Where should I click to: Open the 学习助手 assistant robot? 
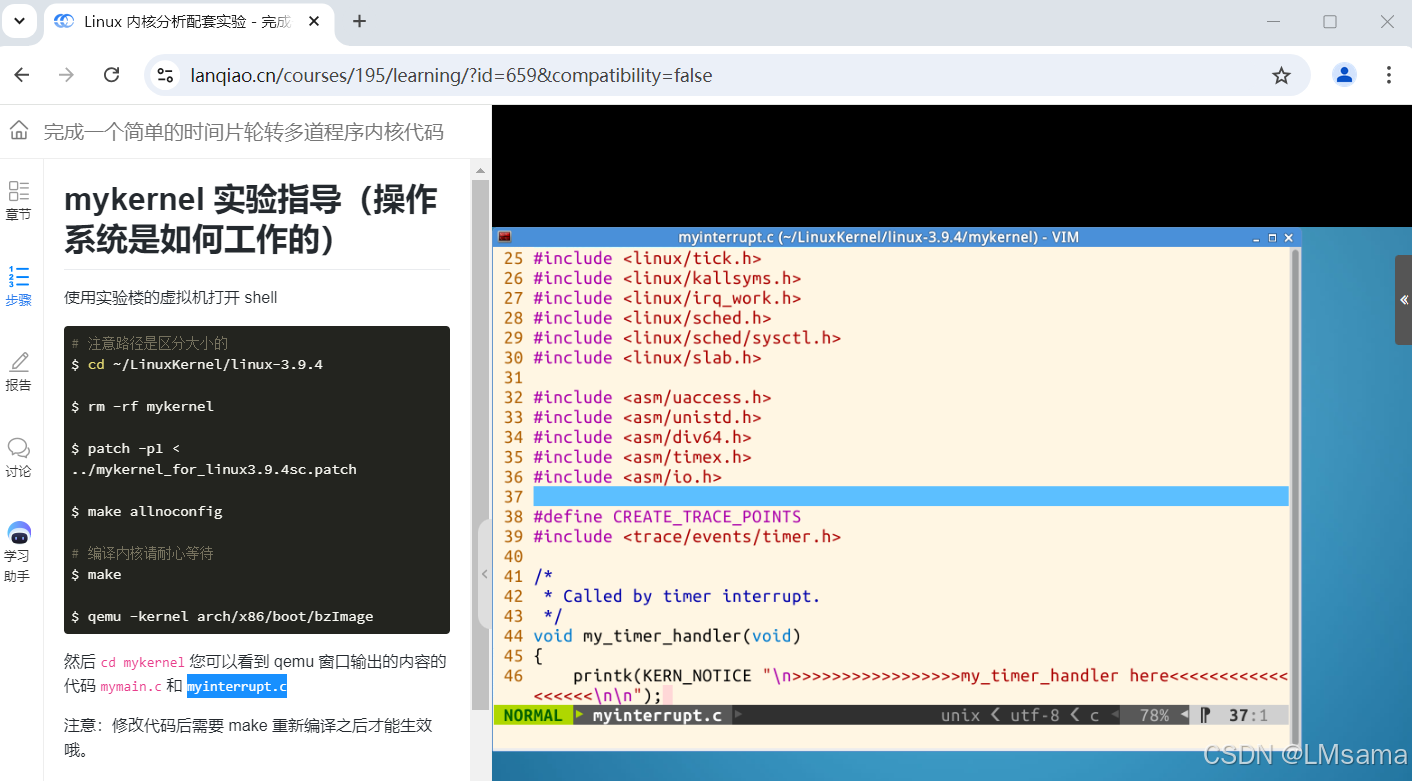18,552
